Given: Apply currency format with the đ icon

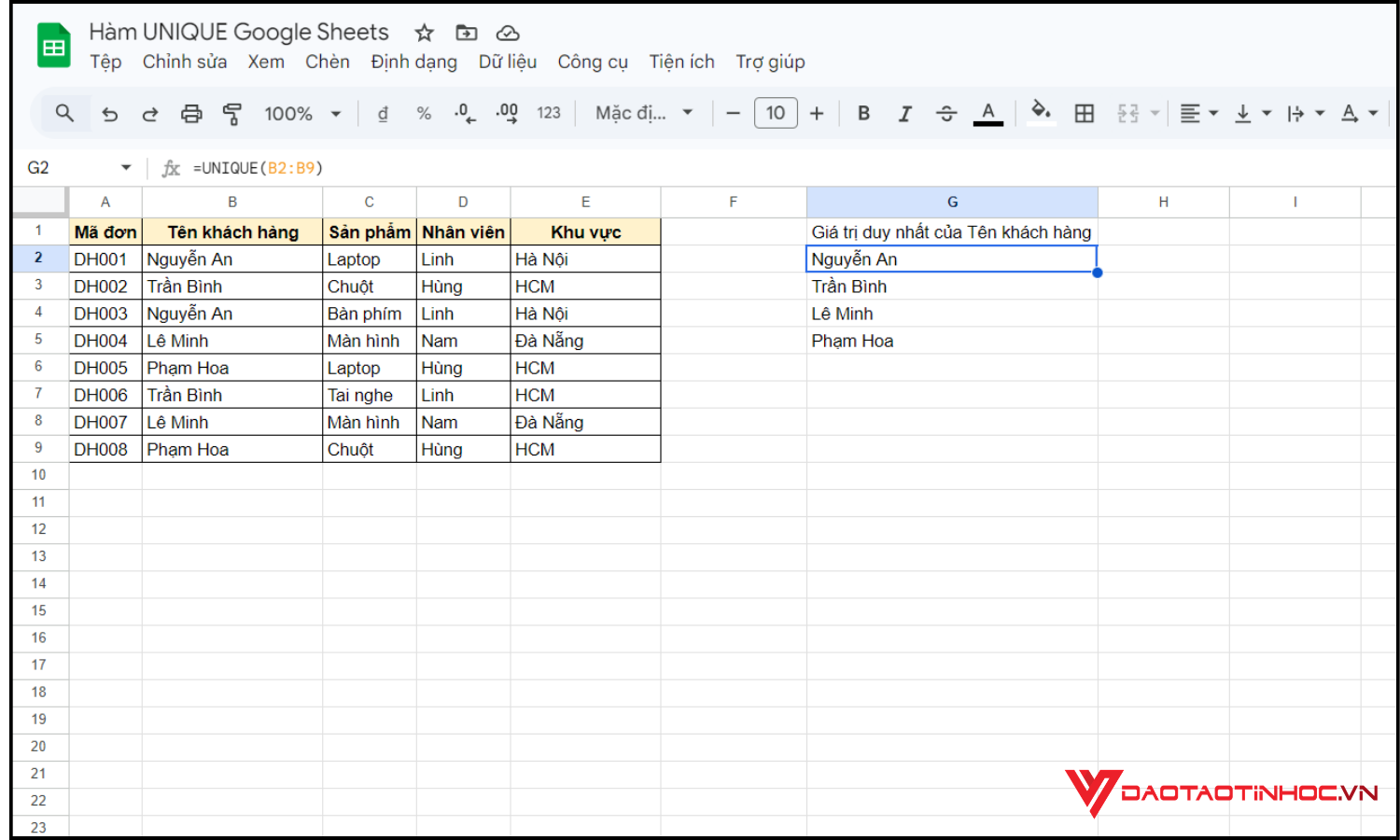Looking at the screenshot, I should (x=383, y=113).
